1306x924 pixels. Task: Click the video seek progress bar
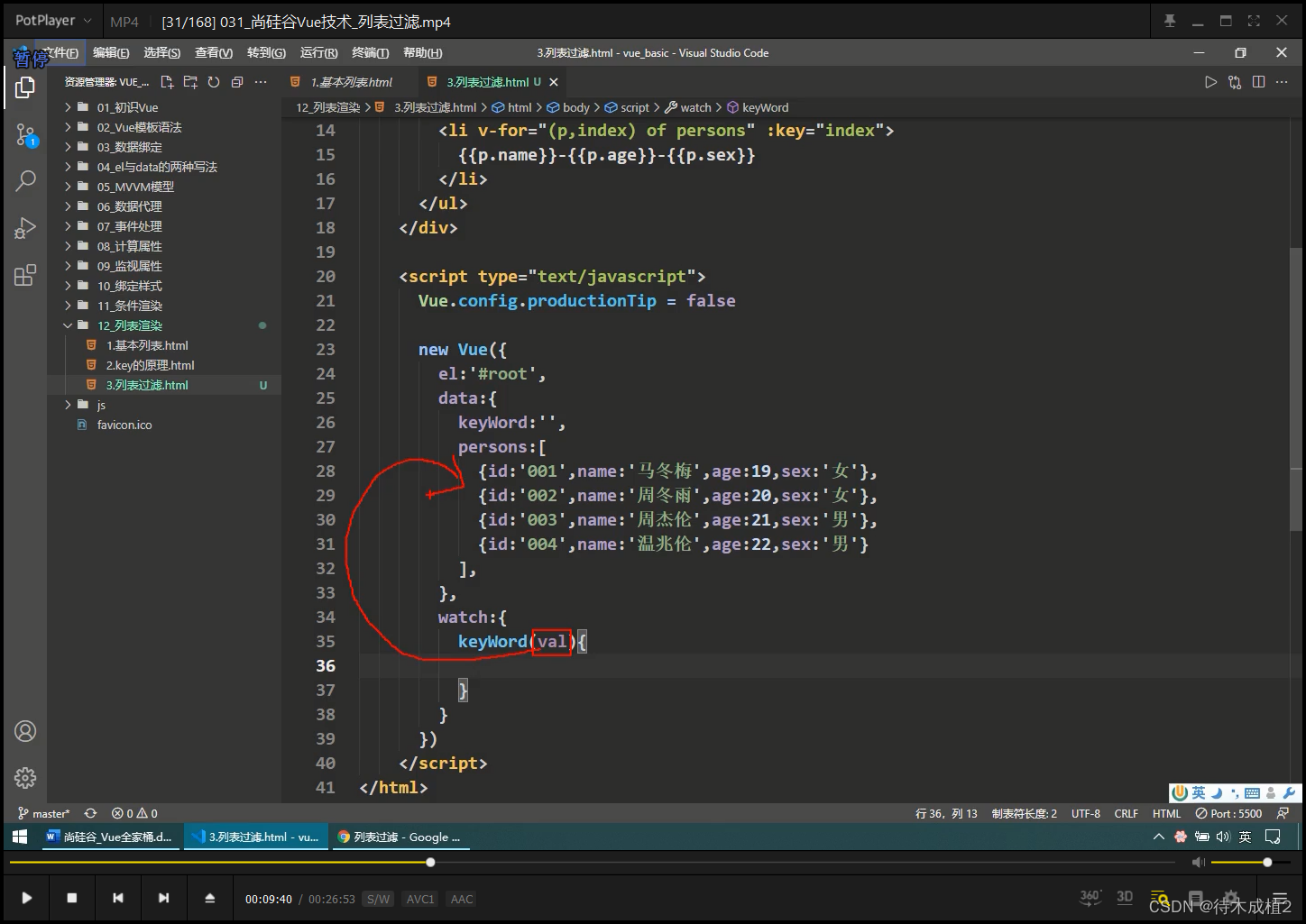593,863
